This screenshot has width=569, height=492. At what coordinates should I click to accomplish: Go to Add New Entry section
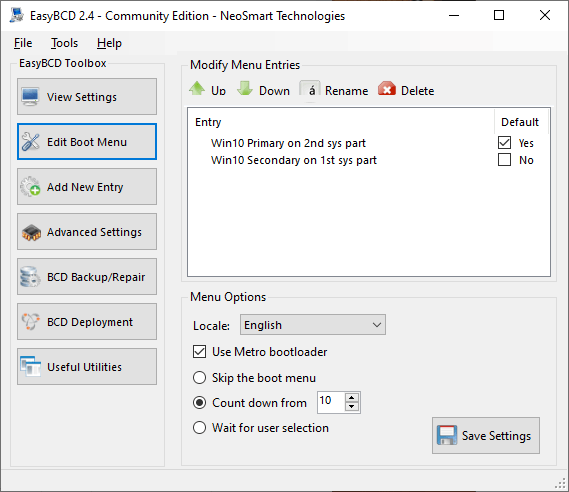click(x=87, y=186)
